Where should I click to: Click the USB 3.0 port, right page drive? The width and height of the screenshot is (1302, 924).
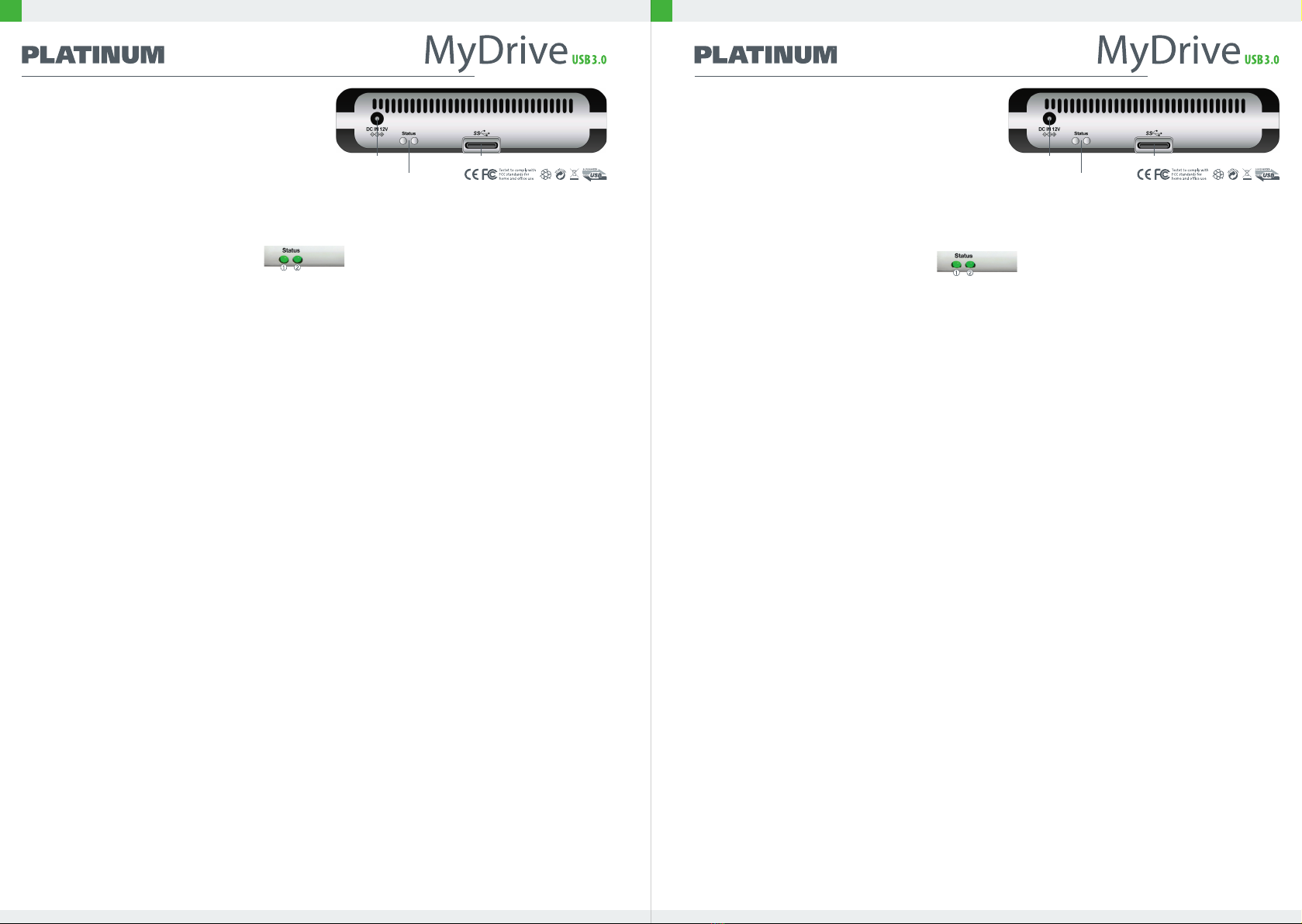click(x=1154, y=145)
